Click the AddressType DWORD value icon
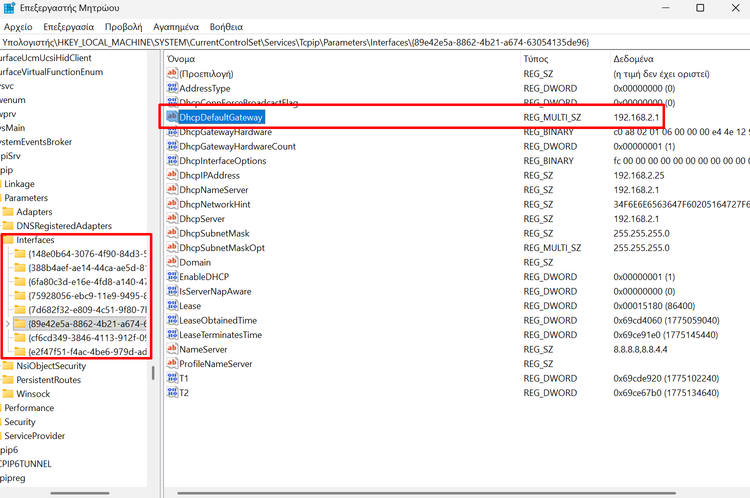The width and height of the screenshot is (750, 498). click(x=172, y=88)
